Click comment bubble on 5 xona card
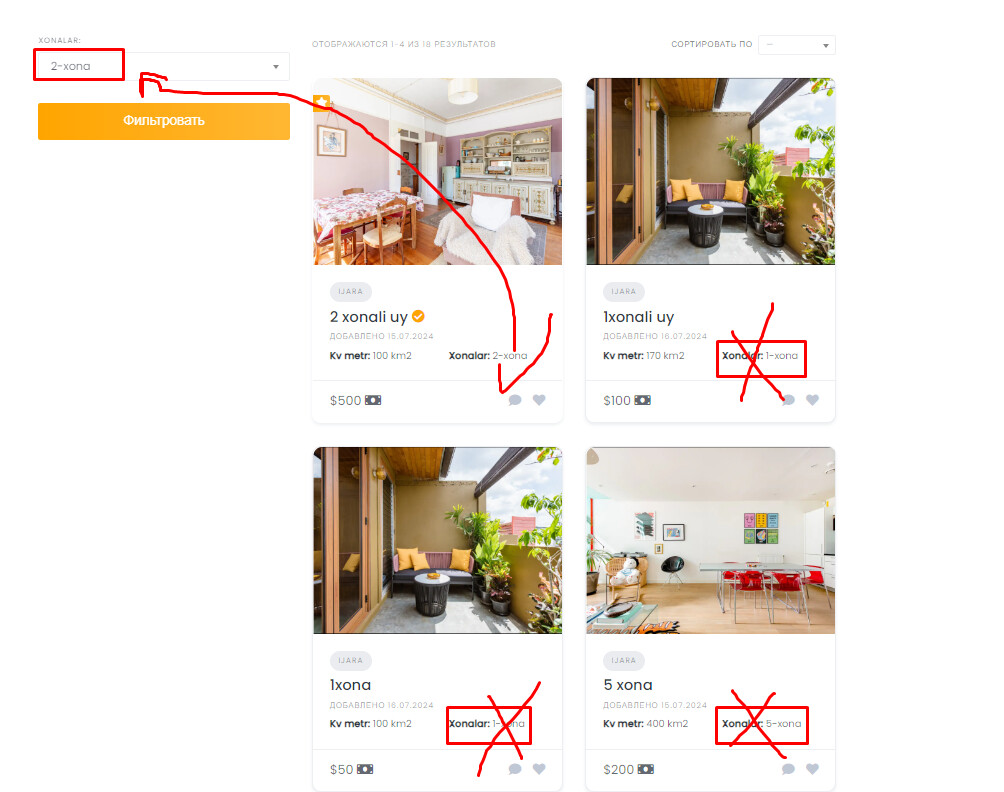 [788, 769]
